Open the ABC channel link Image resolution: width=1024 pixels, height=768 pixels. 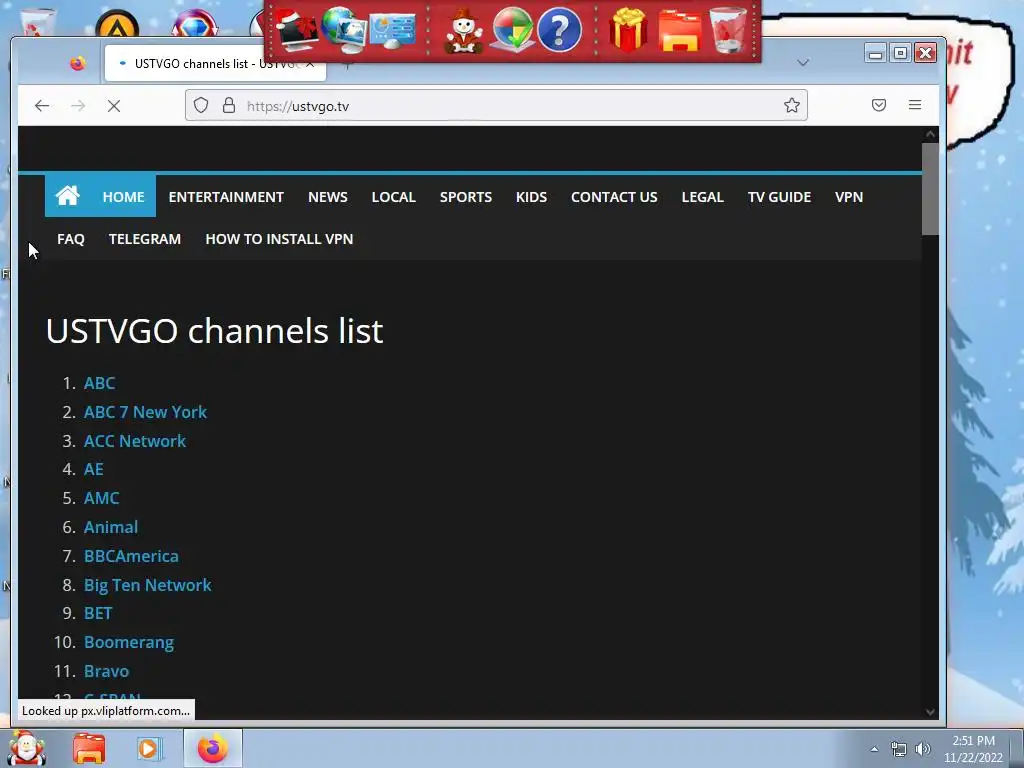click(99, 383)
